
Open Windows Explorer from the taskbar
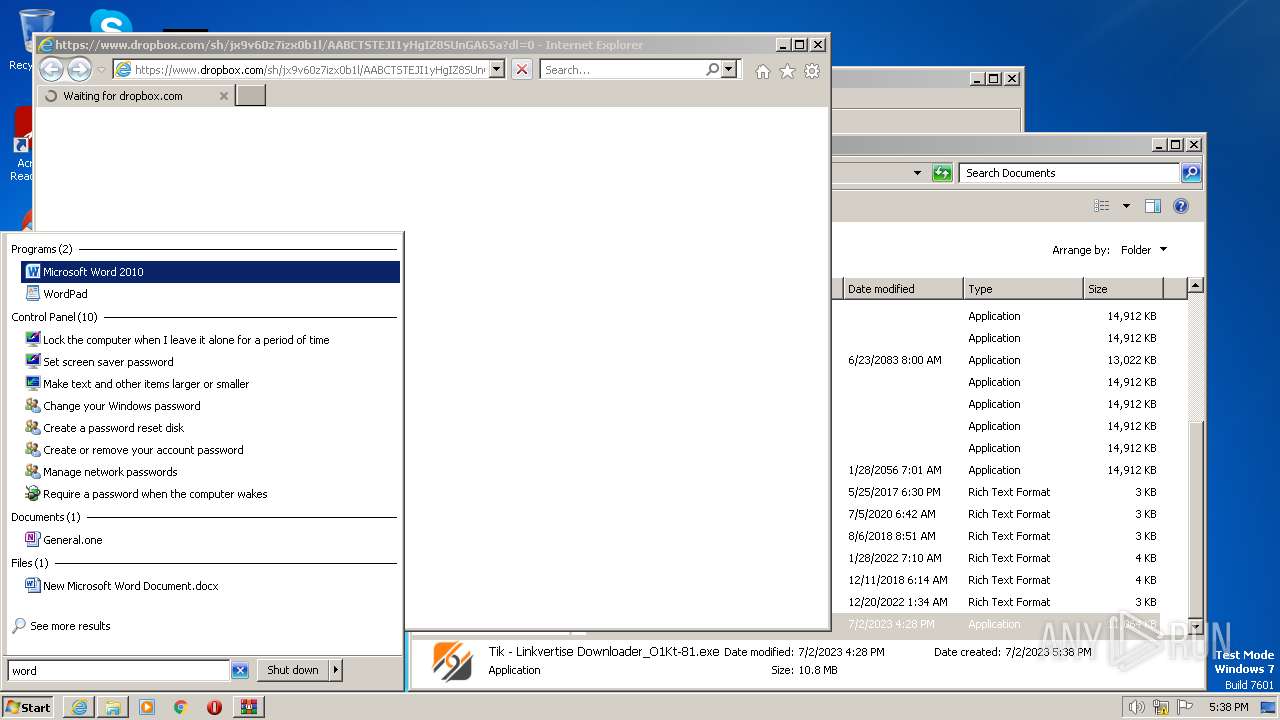113,707
